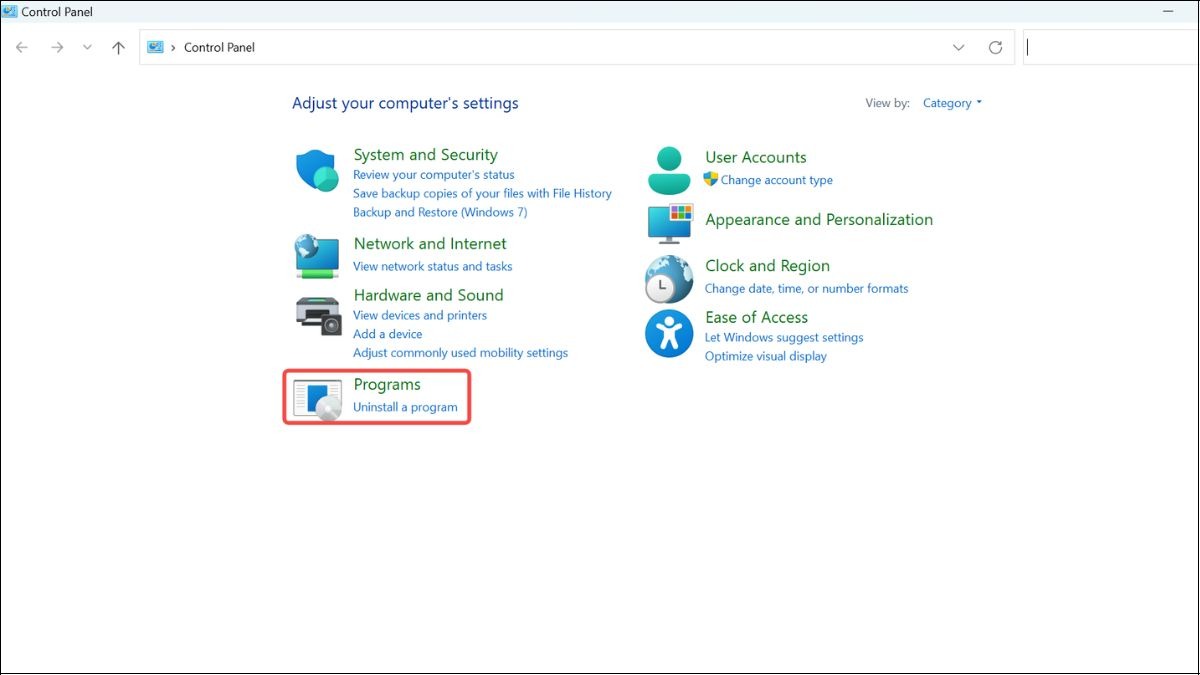Click the System and Security shield icon
Screen dimensions: 1200x675
(318, 170)
